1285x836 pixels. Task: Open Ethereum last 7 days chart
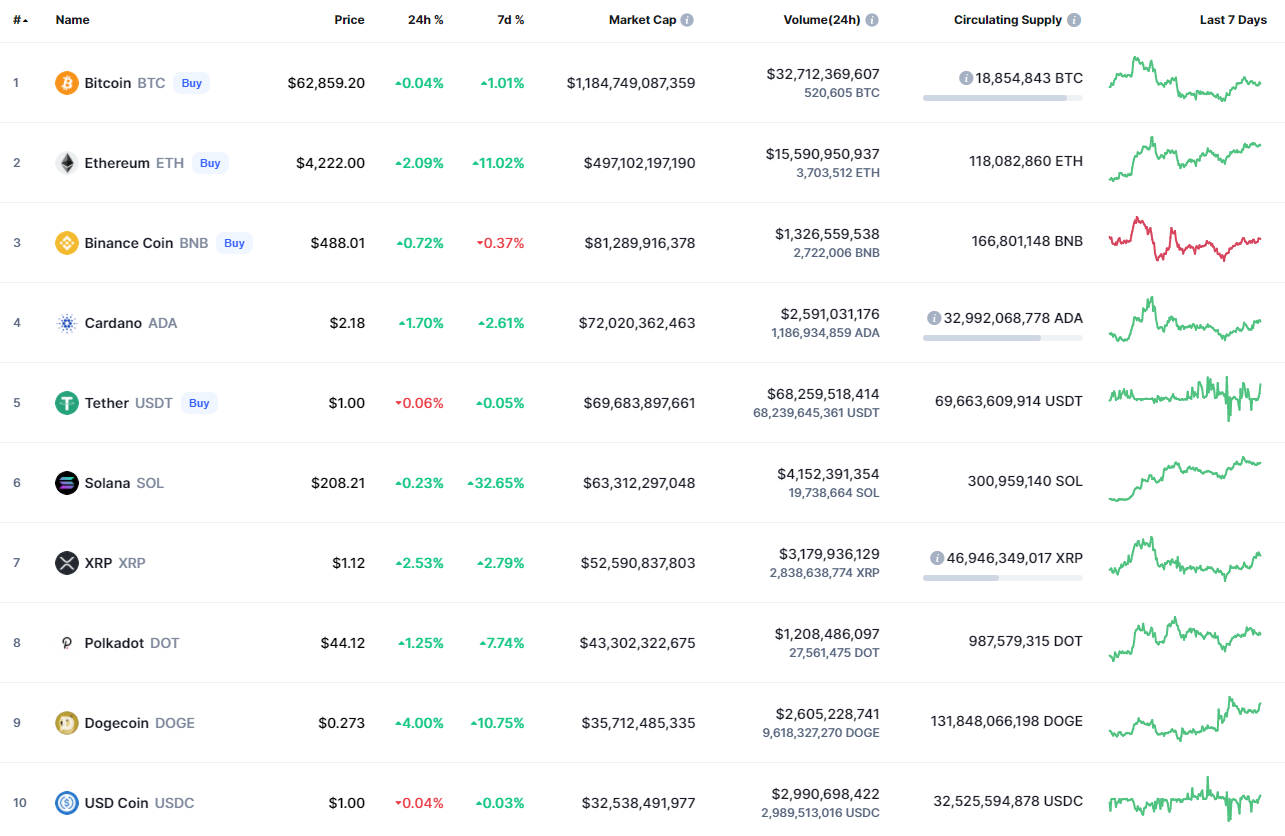(1185, 159)
